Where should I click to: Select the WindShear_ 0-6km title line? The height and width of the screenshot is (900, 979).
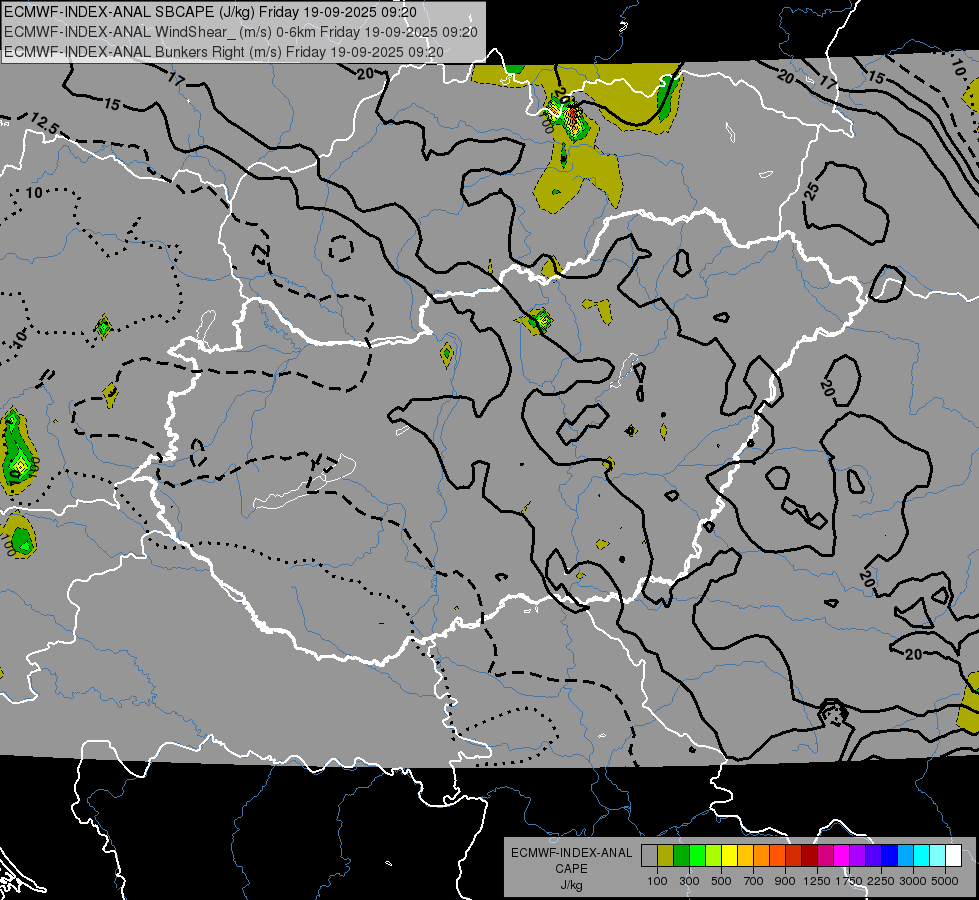(x=240, y=32)
